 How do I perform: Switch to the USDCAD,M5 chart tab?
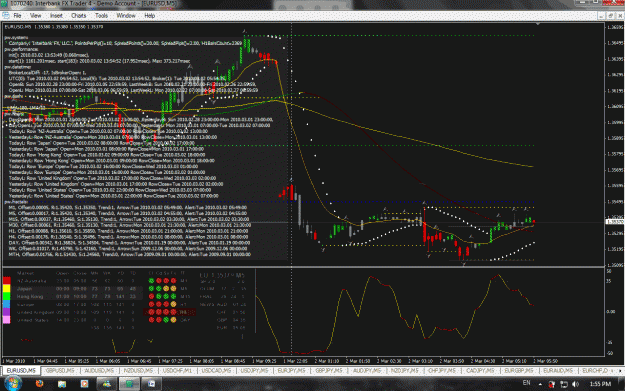pos(216,371)
